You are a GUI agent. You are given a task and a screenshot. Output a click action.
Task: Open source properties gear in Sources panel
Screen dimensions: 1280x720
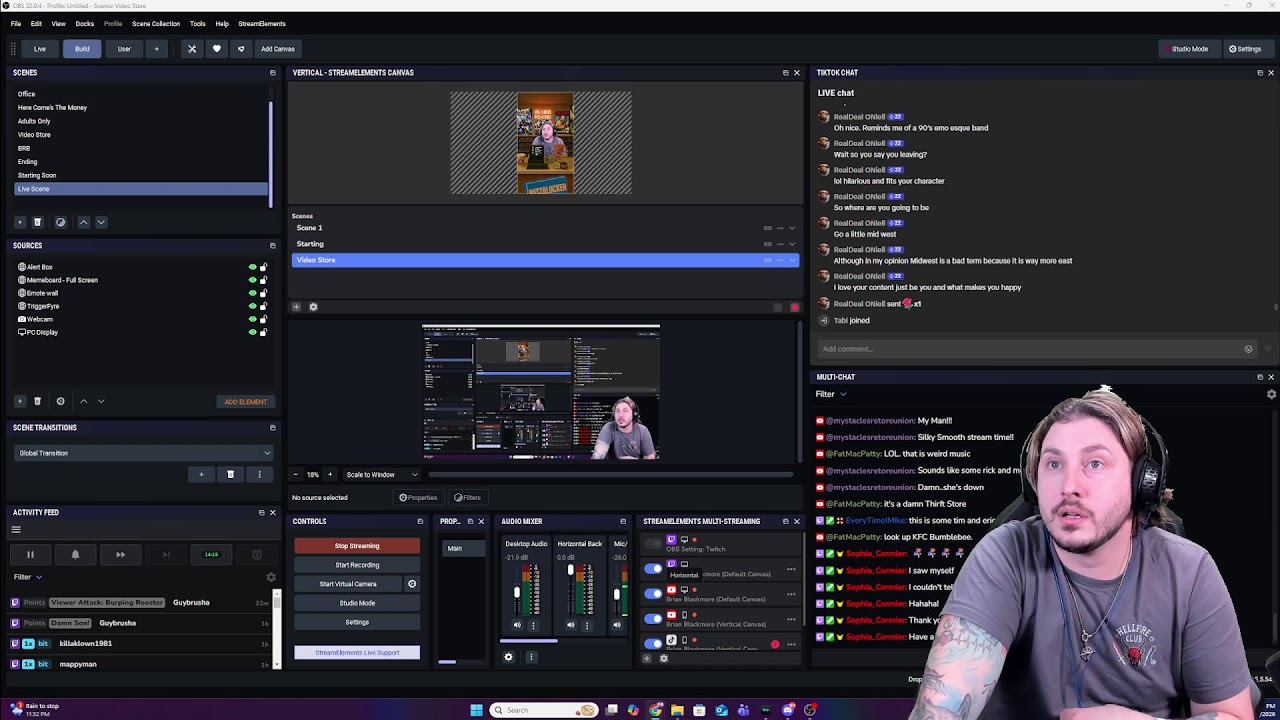click(60, 401)
